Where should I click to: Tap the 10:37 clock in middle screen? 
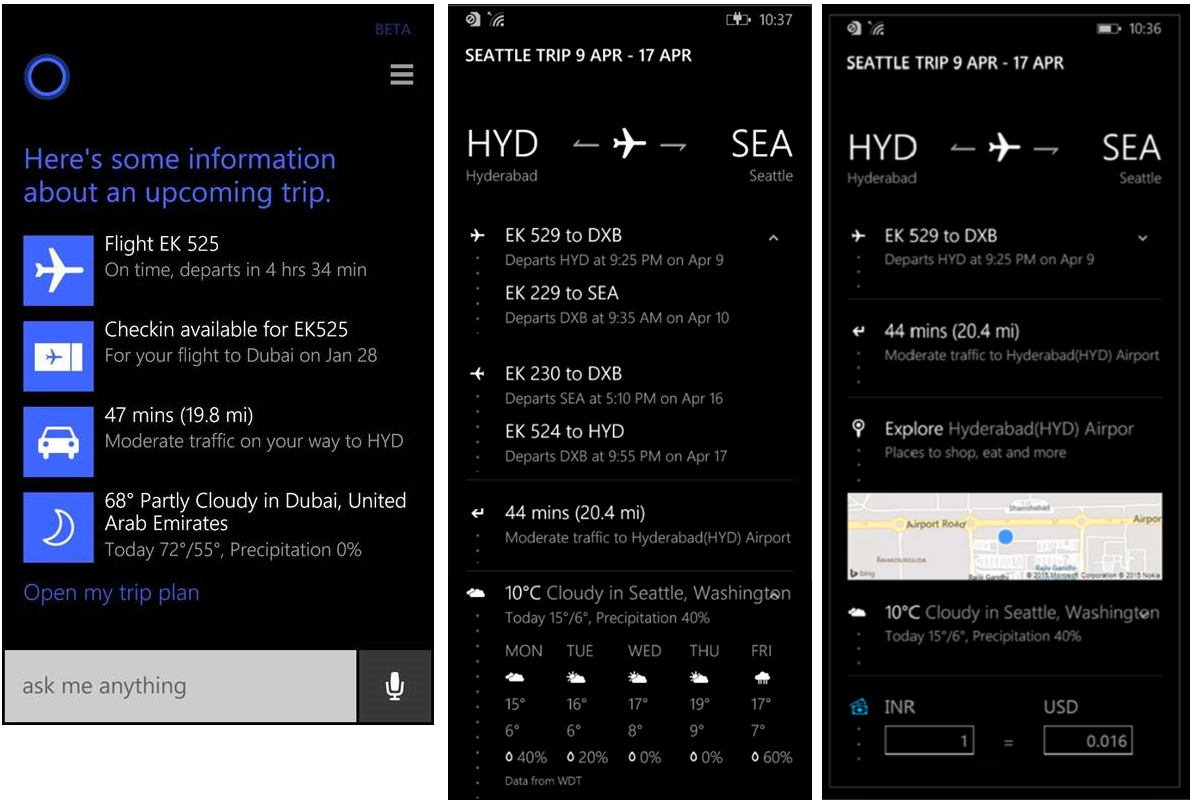click(775, 20)
